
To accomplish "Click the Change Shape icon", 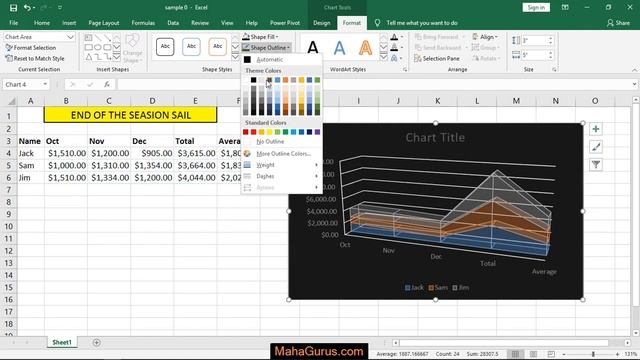I will (133, 48).
